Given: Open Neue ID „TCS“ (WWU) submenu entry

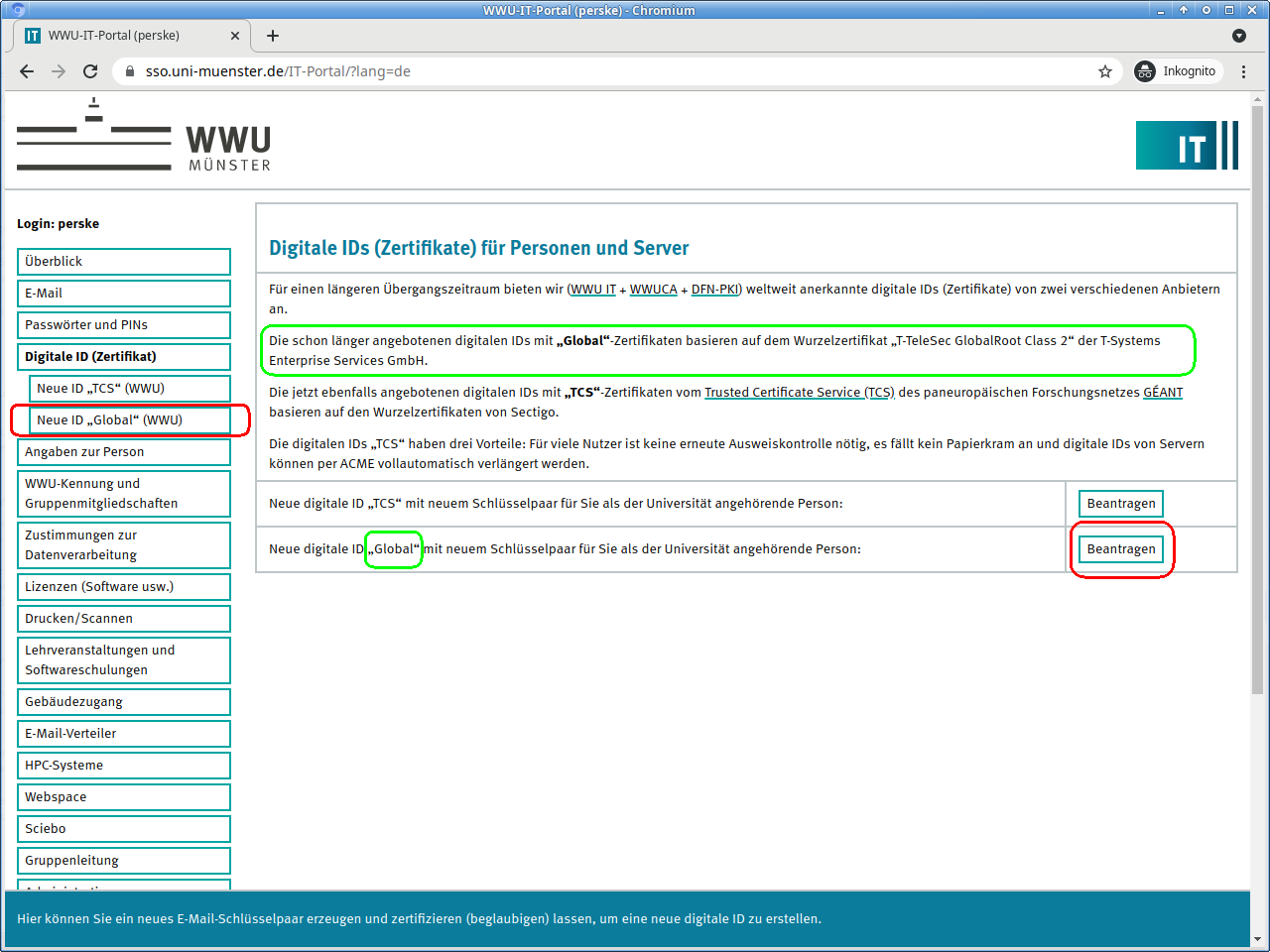Looking at the screenshot, I should (130, 389).
